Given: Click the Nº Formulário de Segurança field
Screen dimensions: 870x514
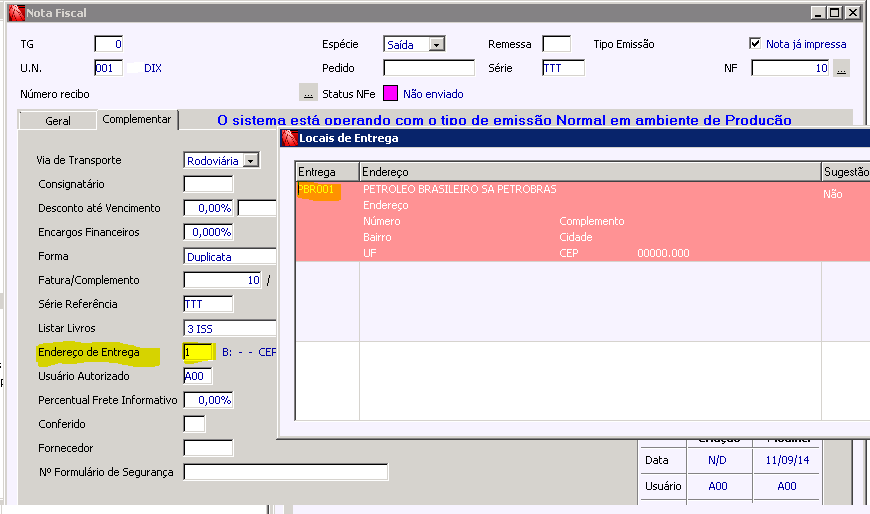Looking at the screenshot, I should (286, 472).
